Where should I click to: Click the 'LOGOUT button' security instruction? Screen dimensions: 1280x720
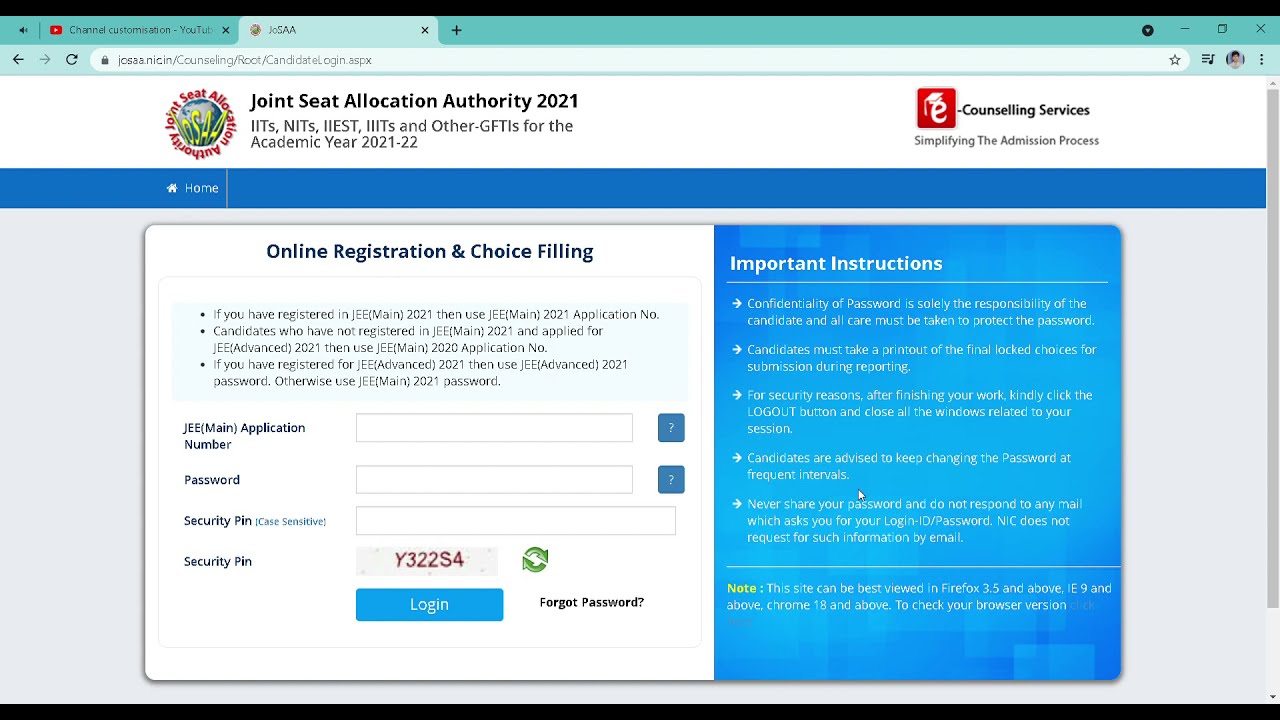(920, 412)
